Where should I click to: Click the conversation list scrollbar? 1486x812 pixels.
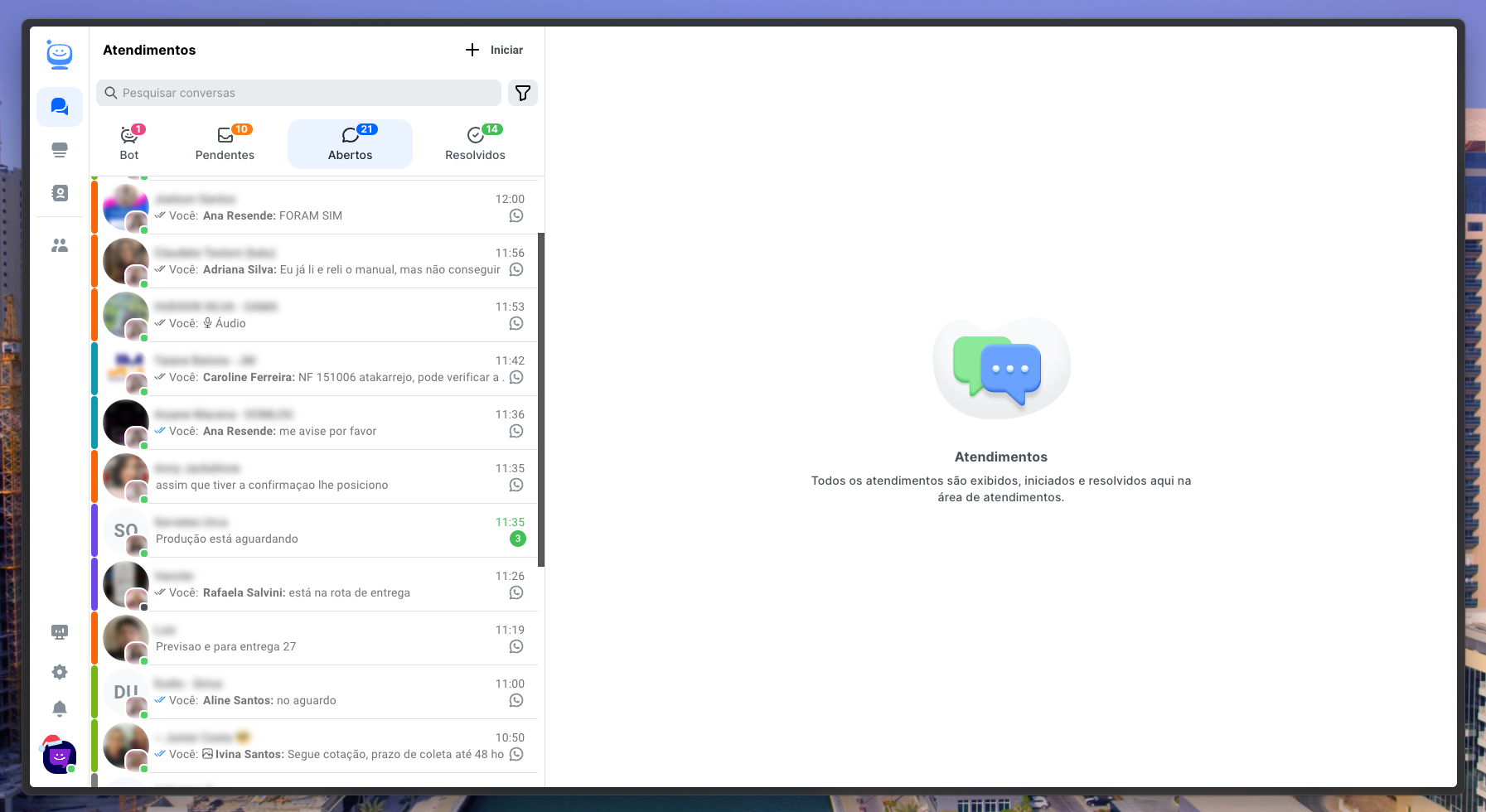[x=541, y=398]
